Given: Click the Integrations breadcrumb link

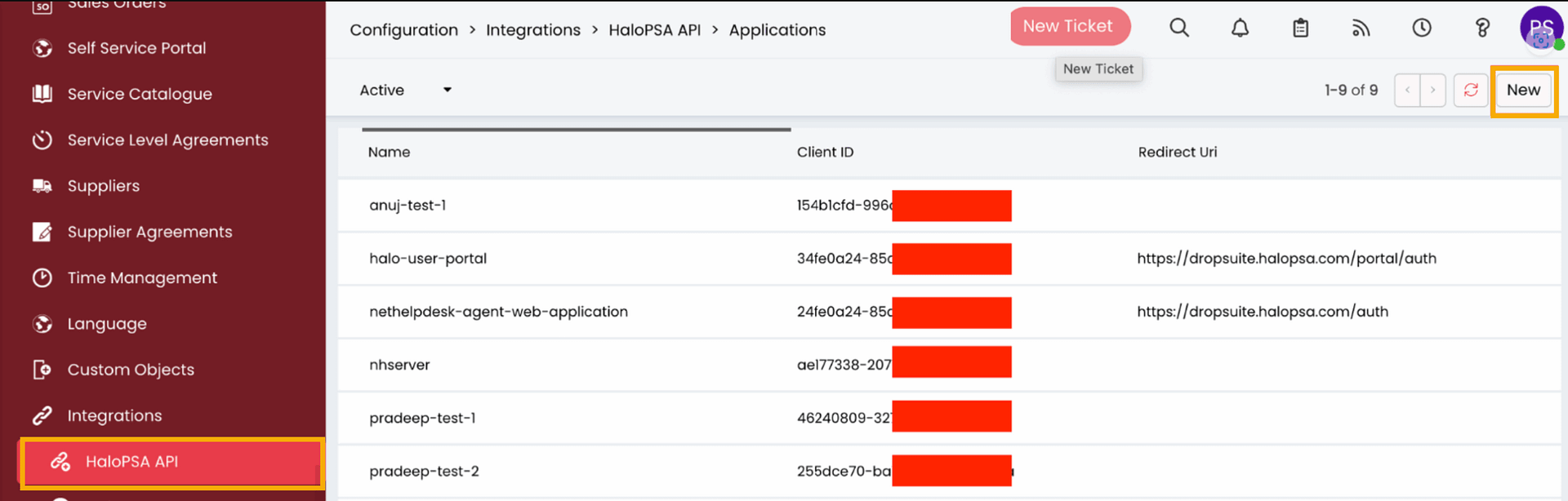Looking at the screenshot, I should [532, 30].
